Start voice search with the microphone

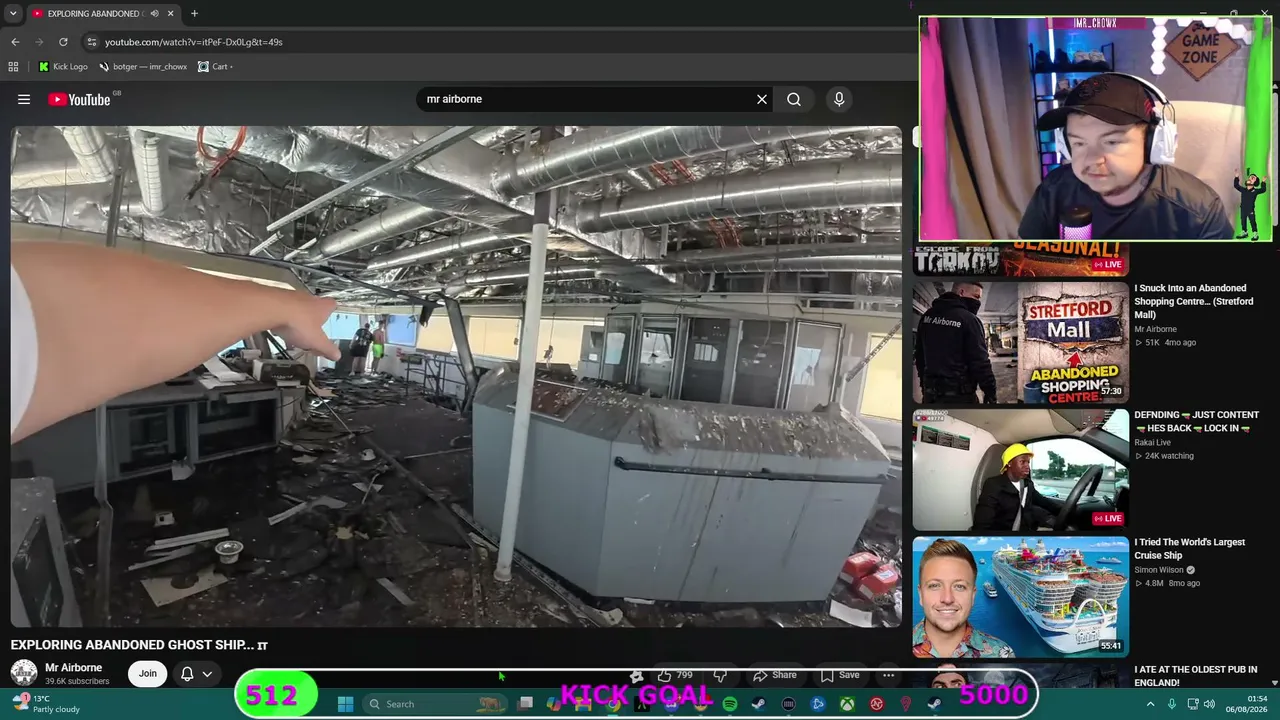pyautogui.click(x=839, y=99)
